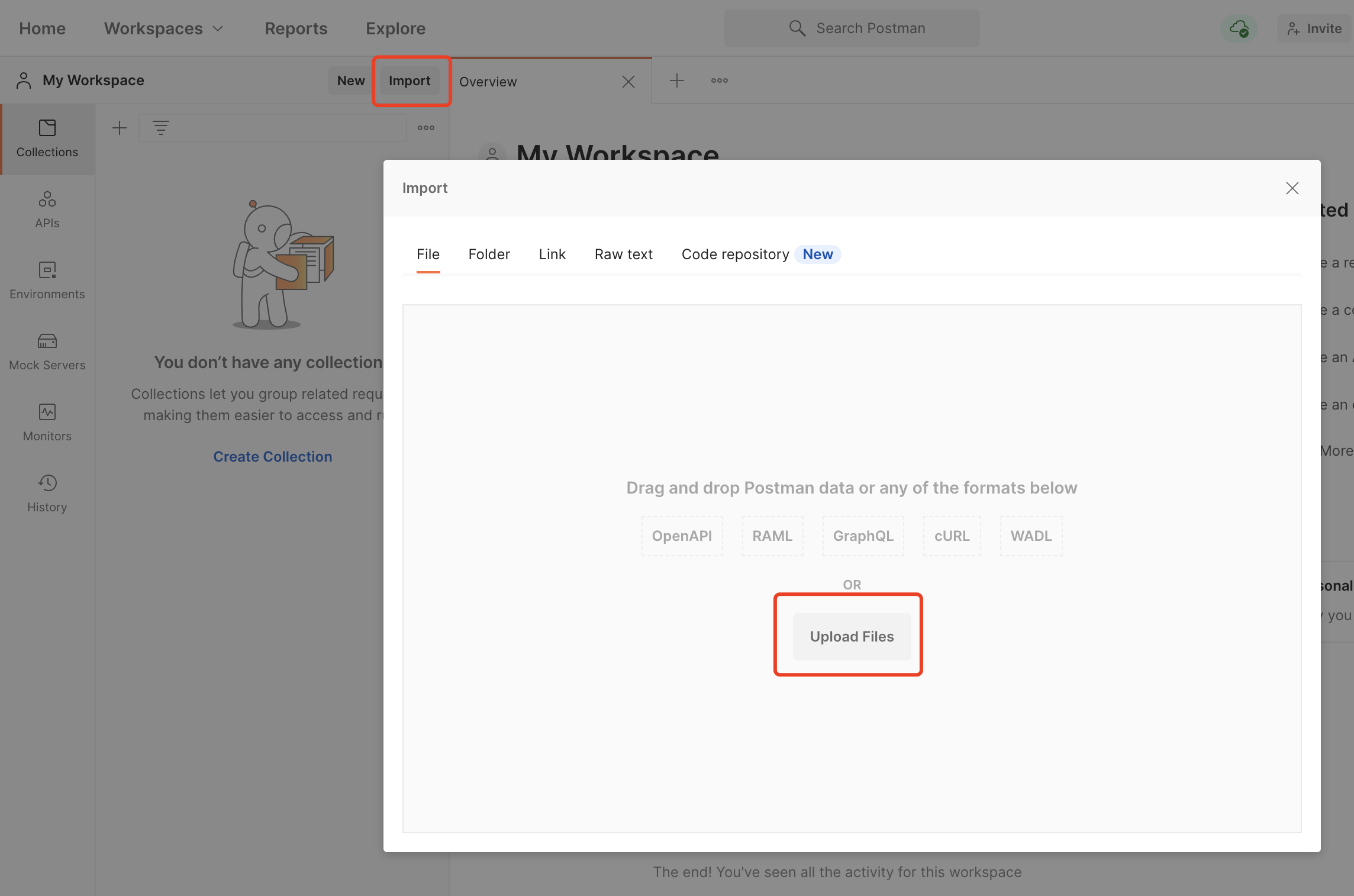Switch to the Code repository tab
The width and height of the screenshot is (1354, 896).
(735, 254)
